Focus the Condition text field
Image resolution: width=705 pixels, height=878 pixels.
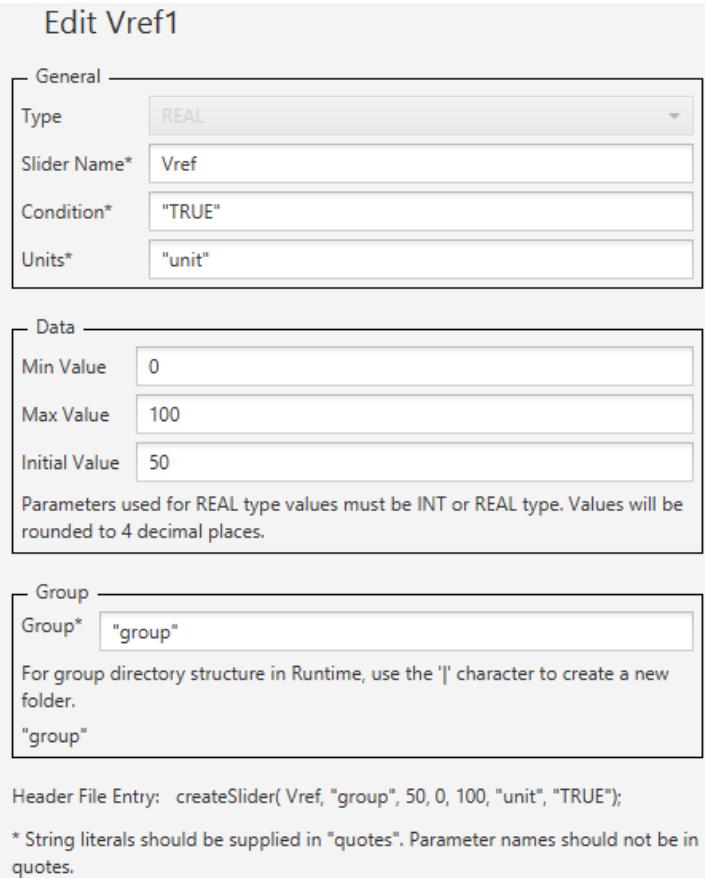click(420, 212)
